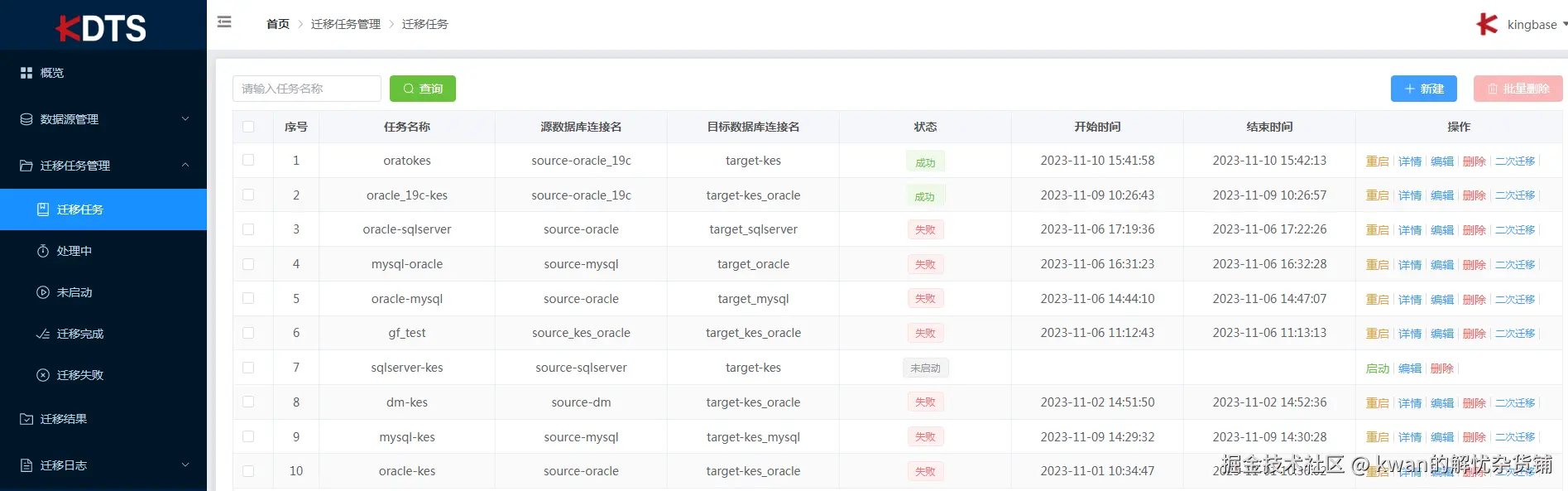Click the 开始时间 column header
1568x491 pixels.
(1097, 127)
